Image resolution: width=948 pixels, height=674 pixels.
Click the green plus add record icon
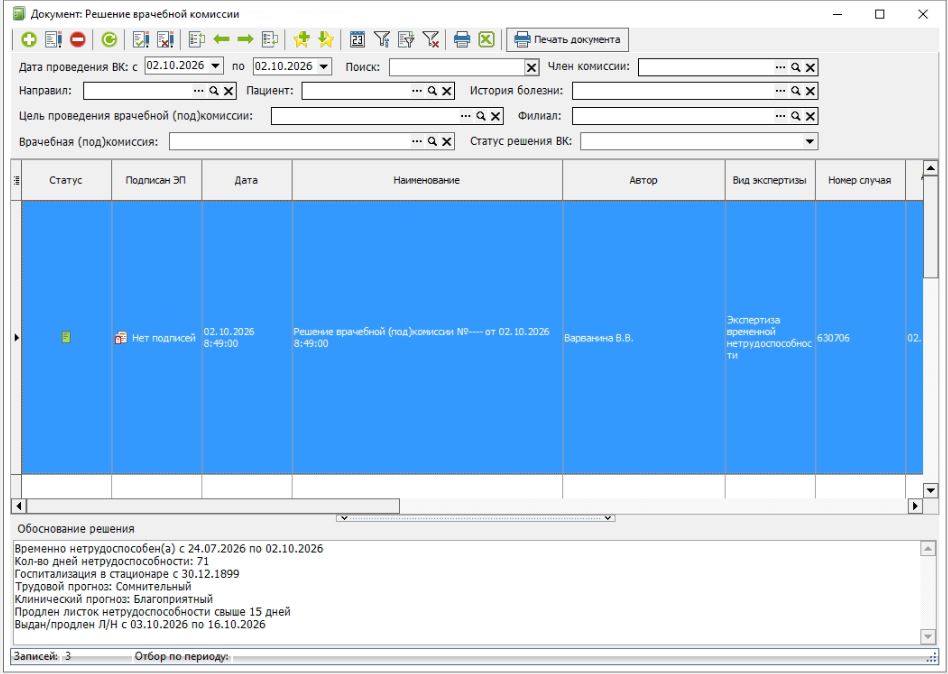click(28, 40)
